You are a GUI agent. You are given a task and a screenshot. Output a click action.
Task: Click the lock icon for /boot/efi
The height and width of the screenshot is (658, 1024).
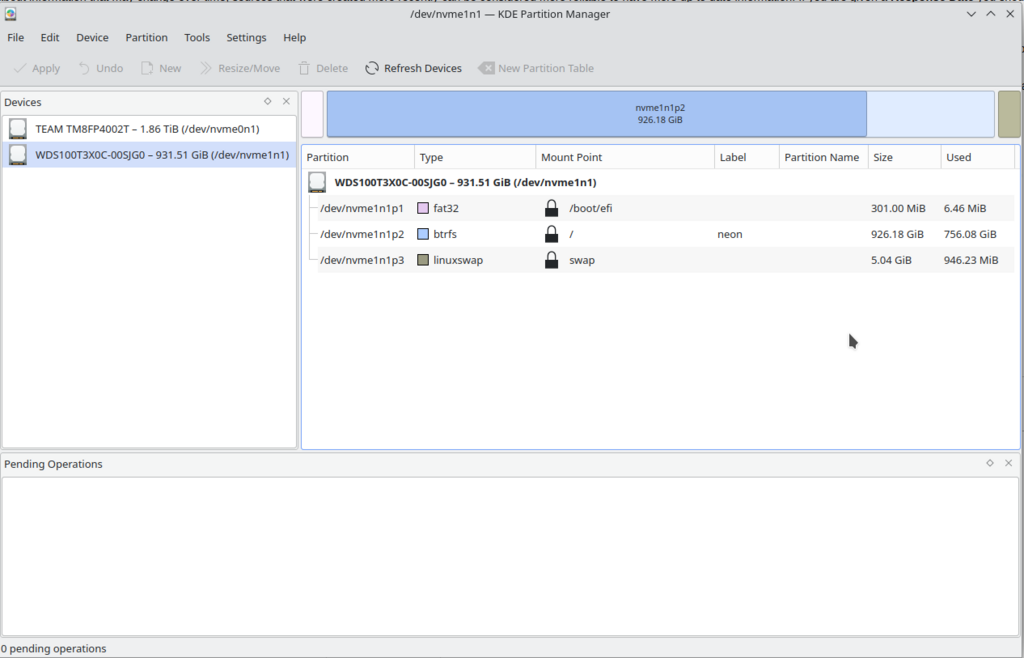coord(551,208)
